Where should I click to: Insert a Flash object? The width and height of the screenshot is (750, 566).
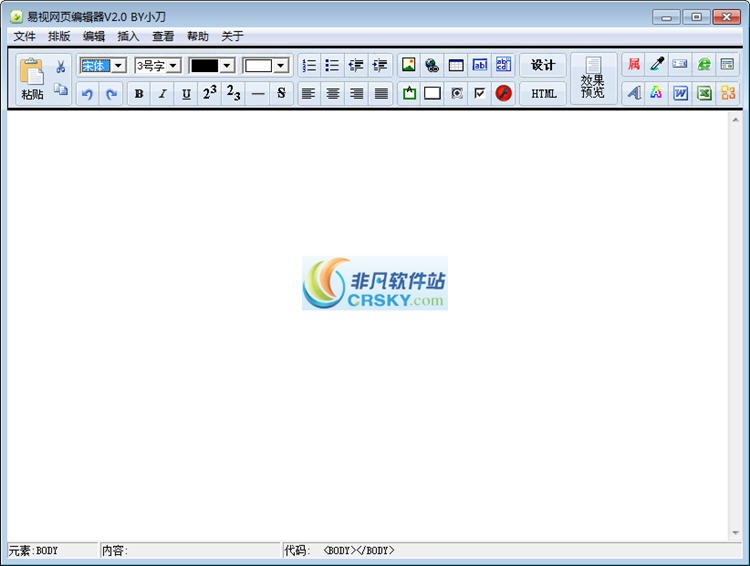coord(503,93)
